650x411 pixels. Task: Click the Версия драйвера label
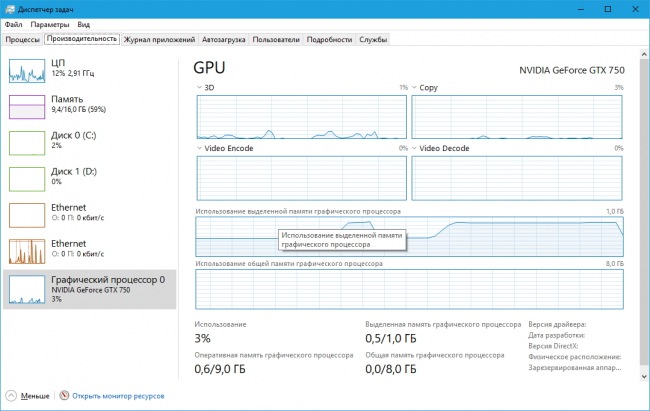(x=557, y=324)
